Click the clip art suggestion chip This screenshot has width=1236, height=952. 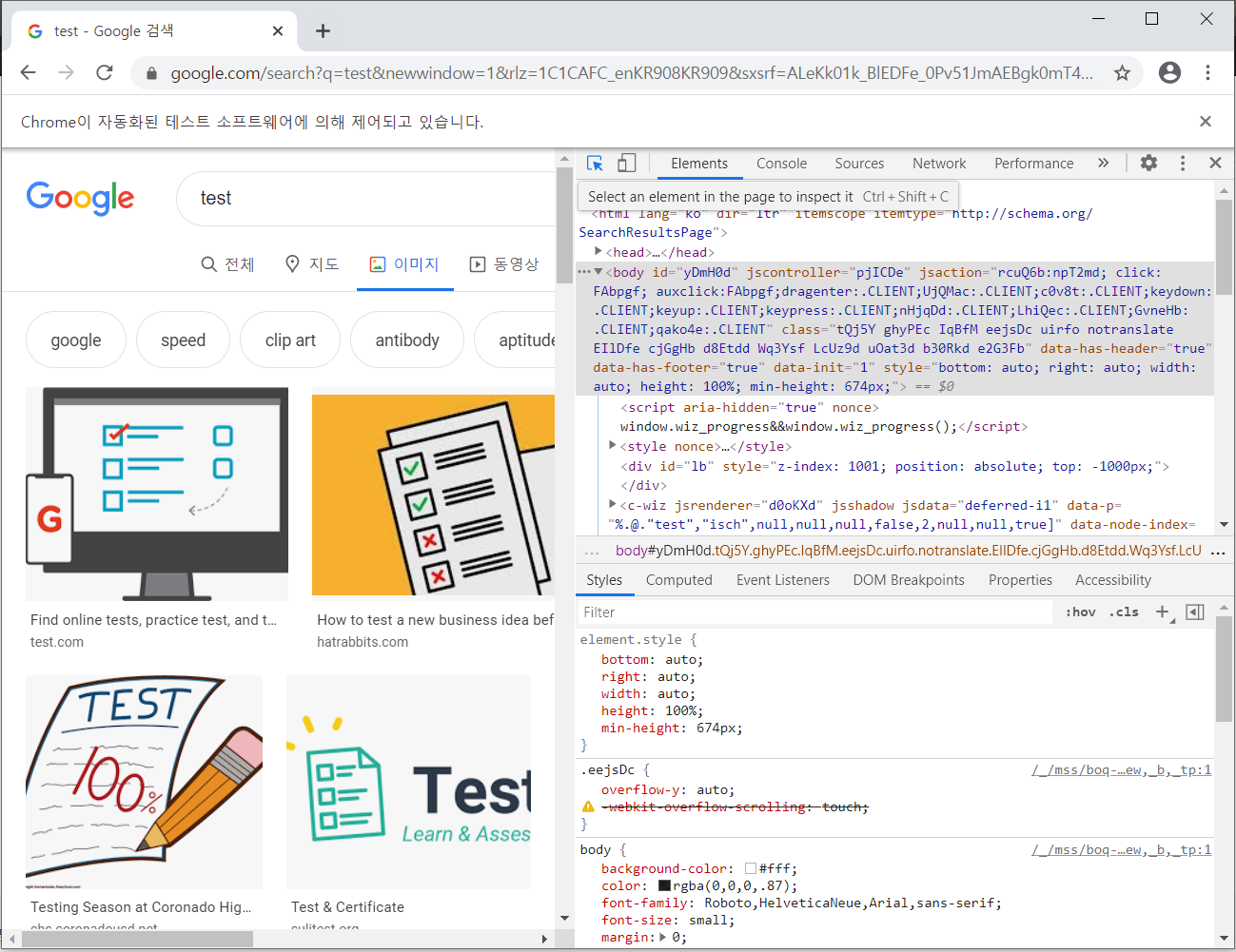(x=290, y=340)
